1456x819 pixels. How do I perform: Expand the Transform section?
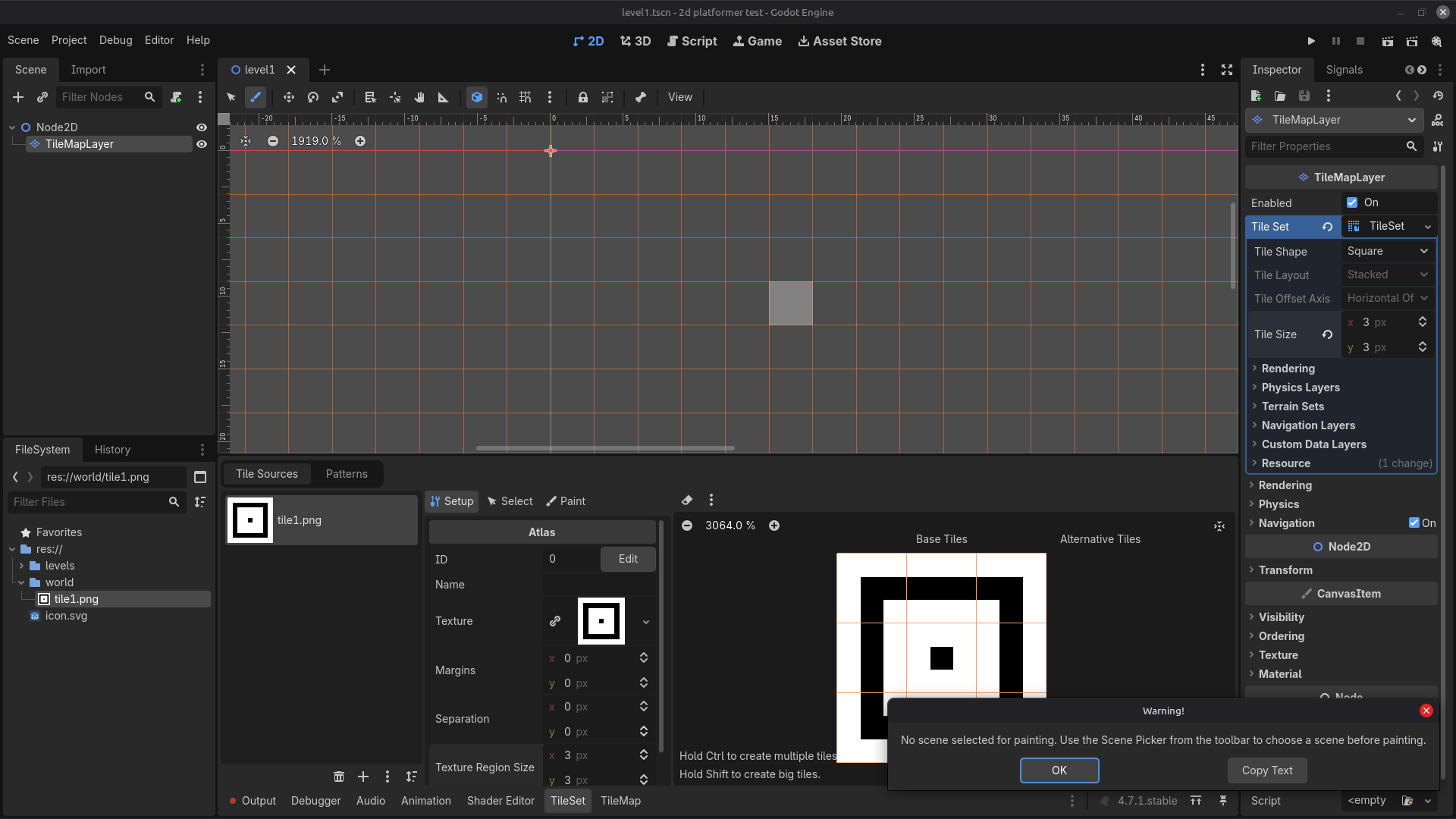(1285, 570)
